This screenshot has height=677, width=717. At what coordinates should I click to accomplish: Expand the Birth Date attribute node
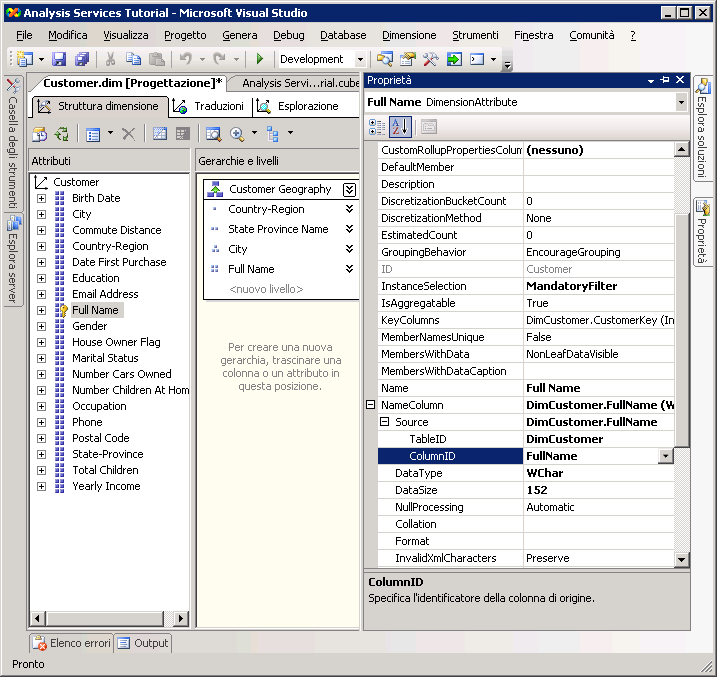(41, 198)
